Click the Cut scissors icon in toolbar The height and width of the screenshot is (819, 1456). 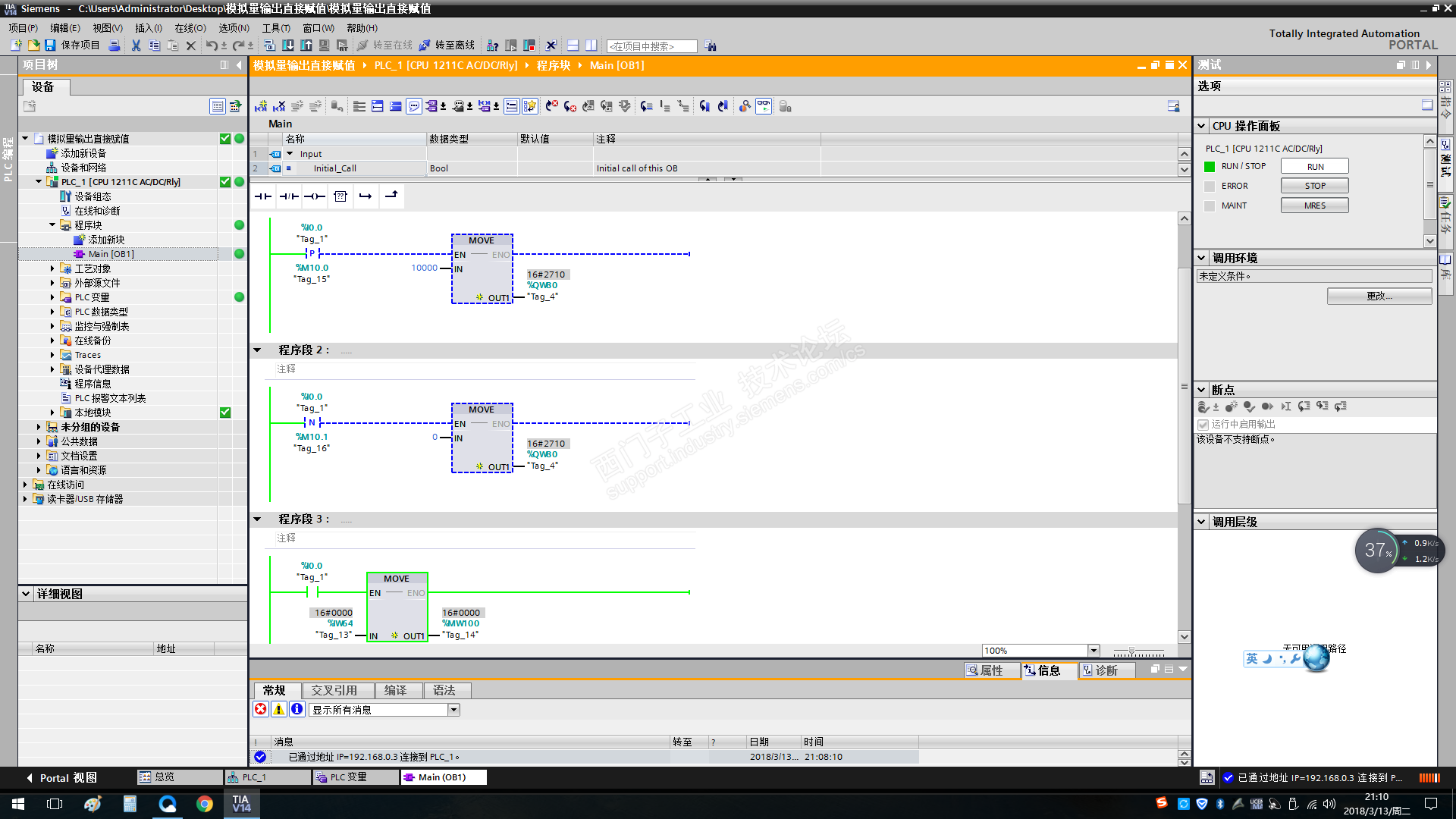click(136, 45)
